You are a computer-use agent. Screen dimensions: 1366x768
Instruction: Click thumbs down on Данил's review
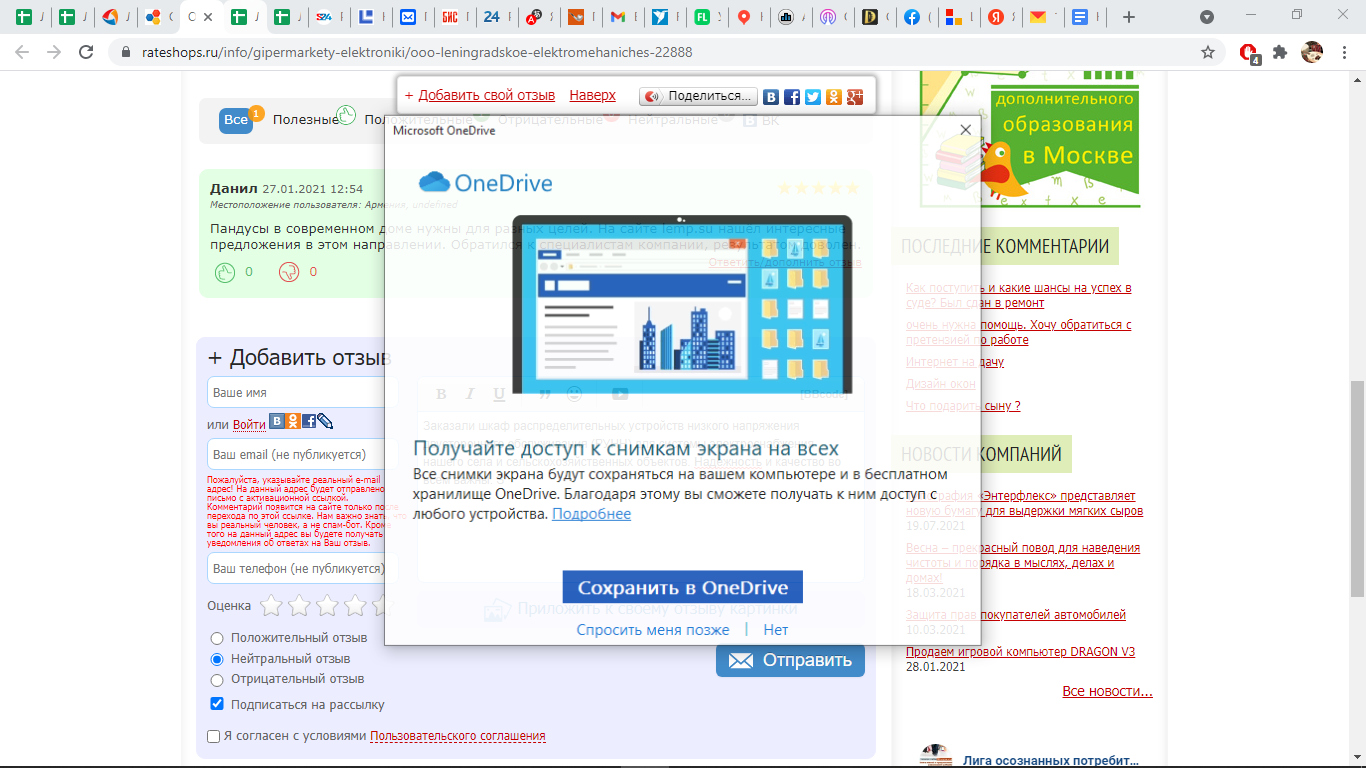[x=289, y=272]
